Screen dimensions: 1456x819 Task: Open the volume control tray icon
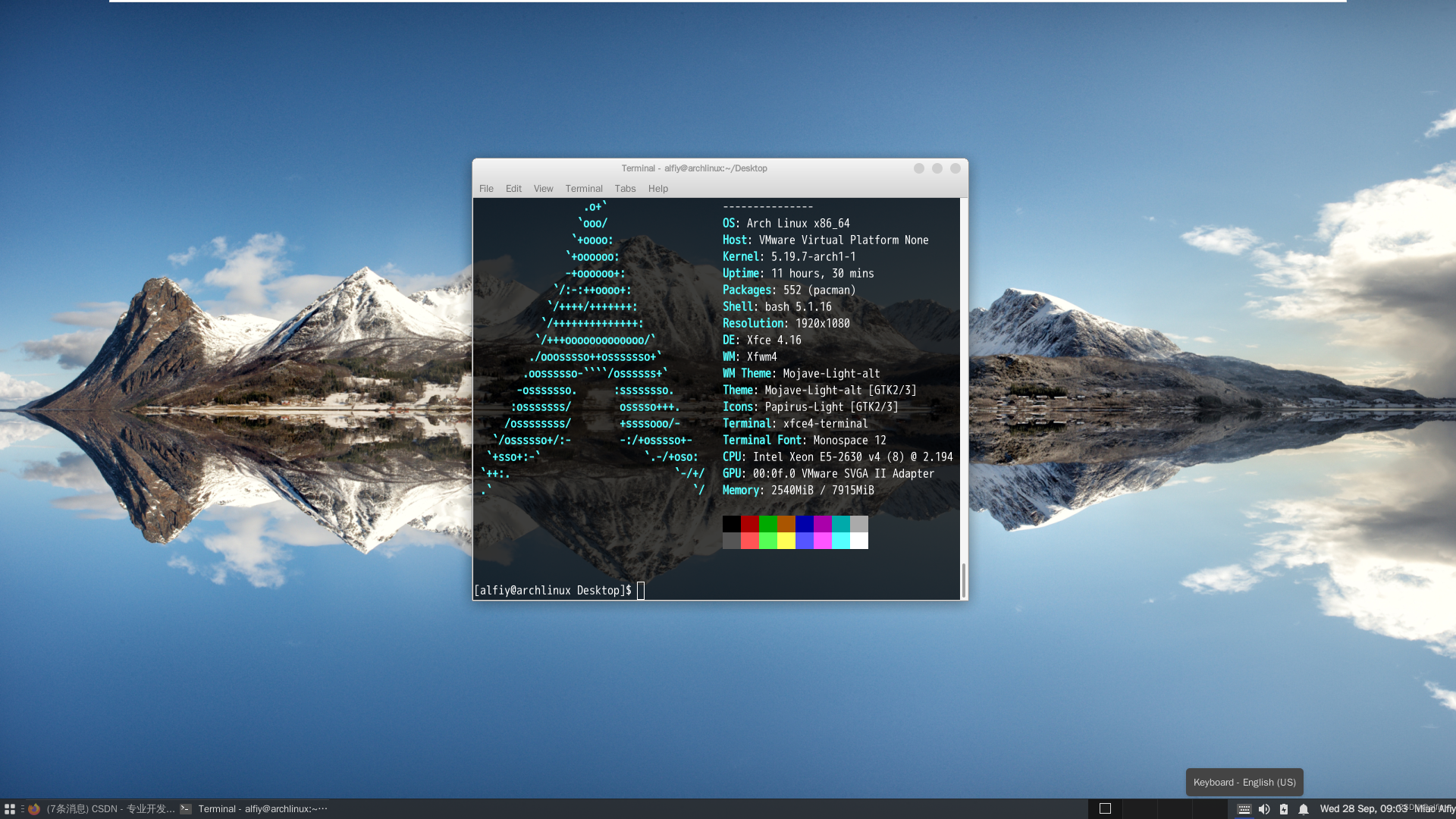(1264, 809)
